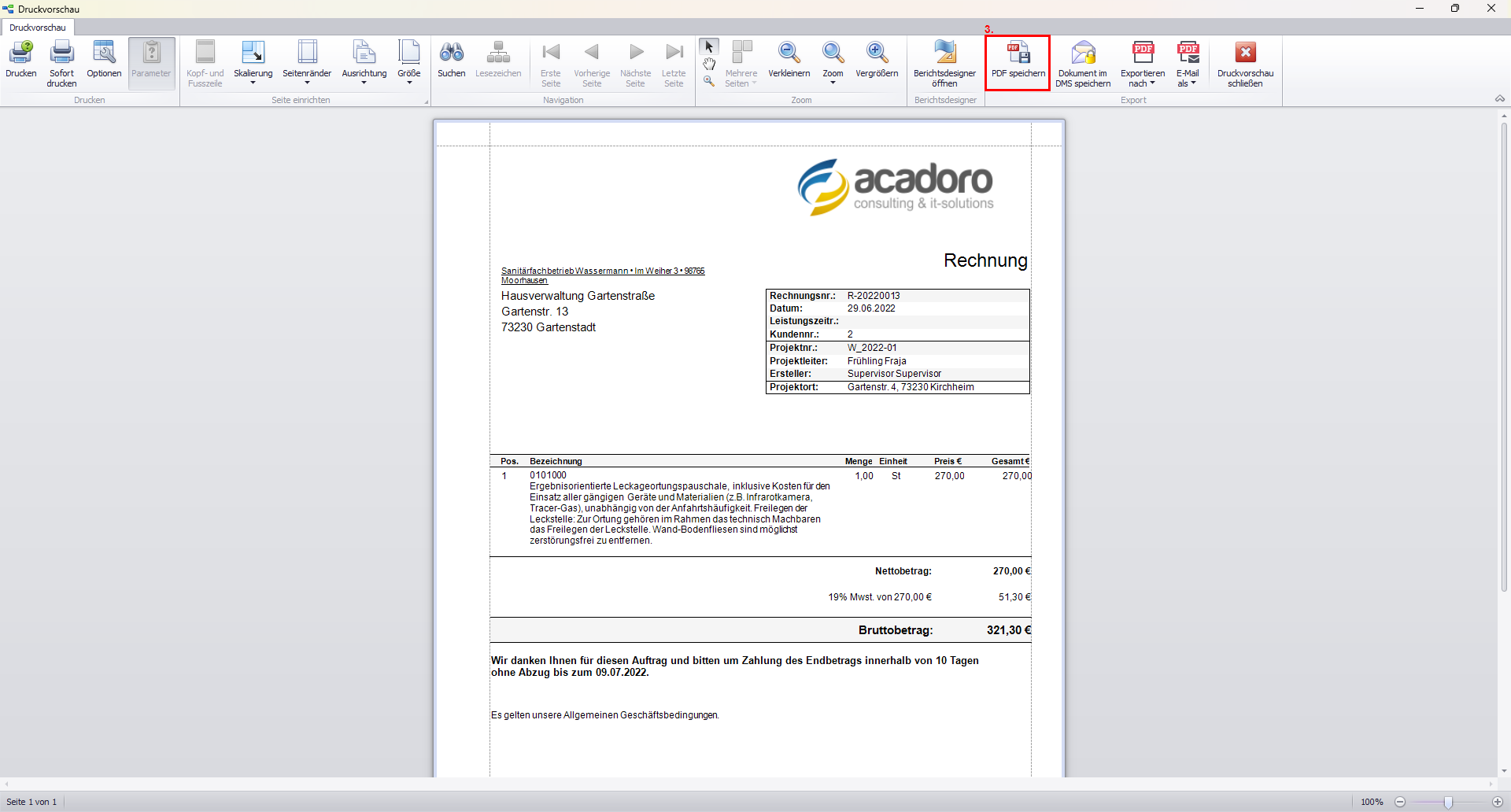This screenshot has height=812, width=1511.
Task: Click PDF speichern icon
Action: pyautogui.click(x=1018, y=54)
